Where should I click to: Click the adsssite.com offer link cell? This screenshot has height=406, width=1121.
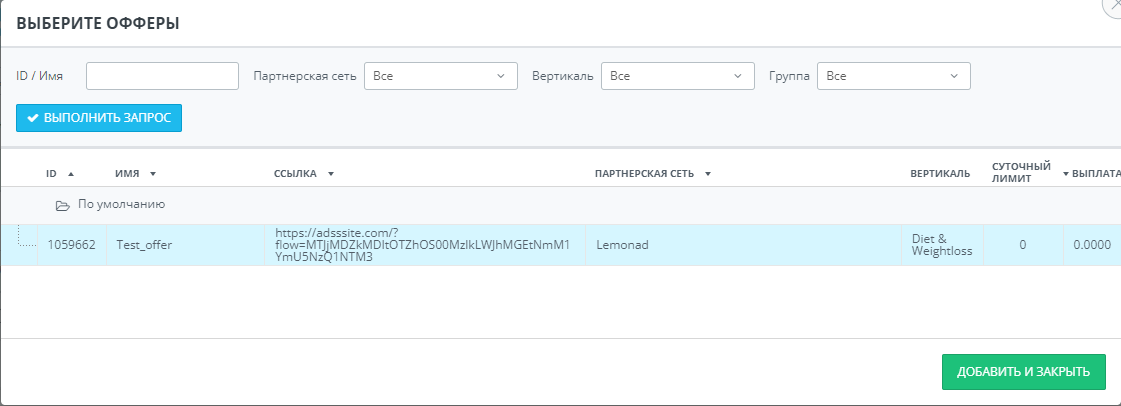[x=422, y=245]
